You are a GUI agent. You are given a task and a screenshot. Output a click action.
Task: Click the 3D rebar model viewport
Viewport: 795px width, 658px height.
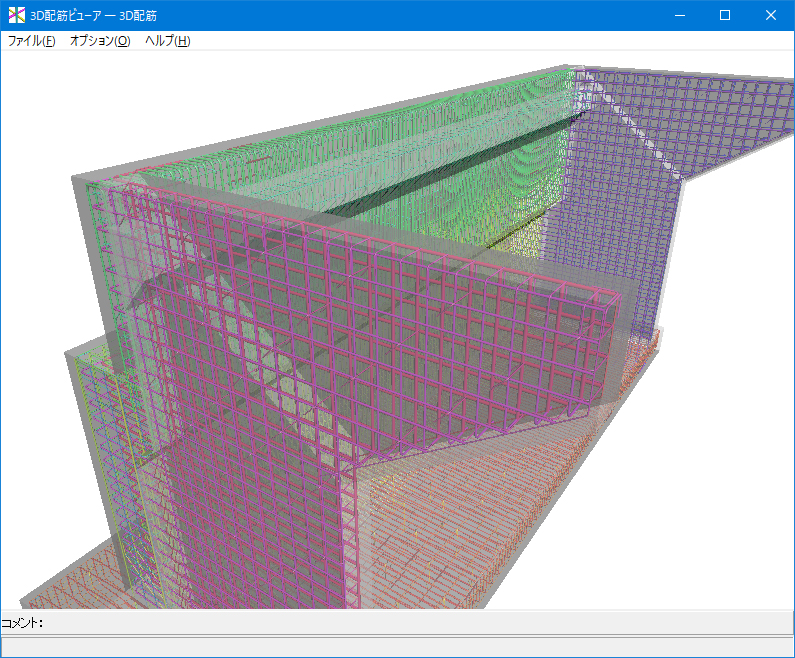398,330
